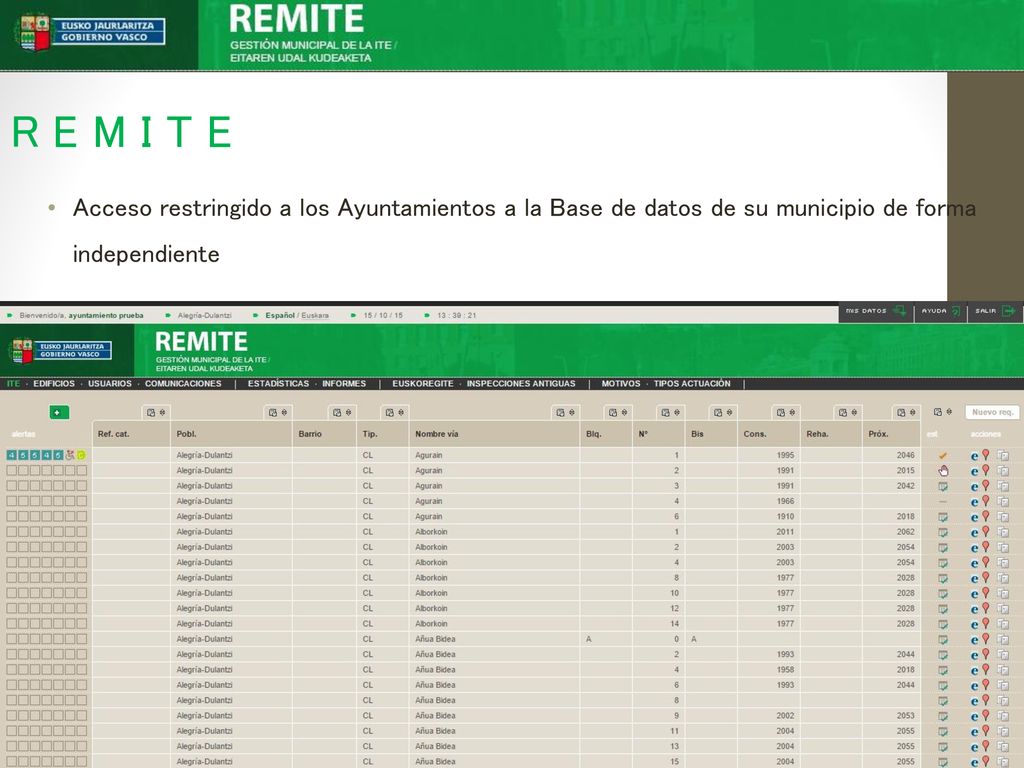Toggle first alert box in Agurain 2 row
Image resolution: width=1024 pixels, height=768 pixels.
pos(11,470)
